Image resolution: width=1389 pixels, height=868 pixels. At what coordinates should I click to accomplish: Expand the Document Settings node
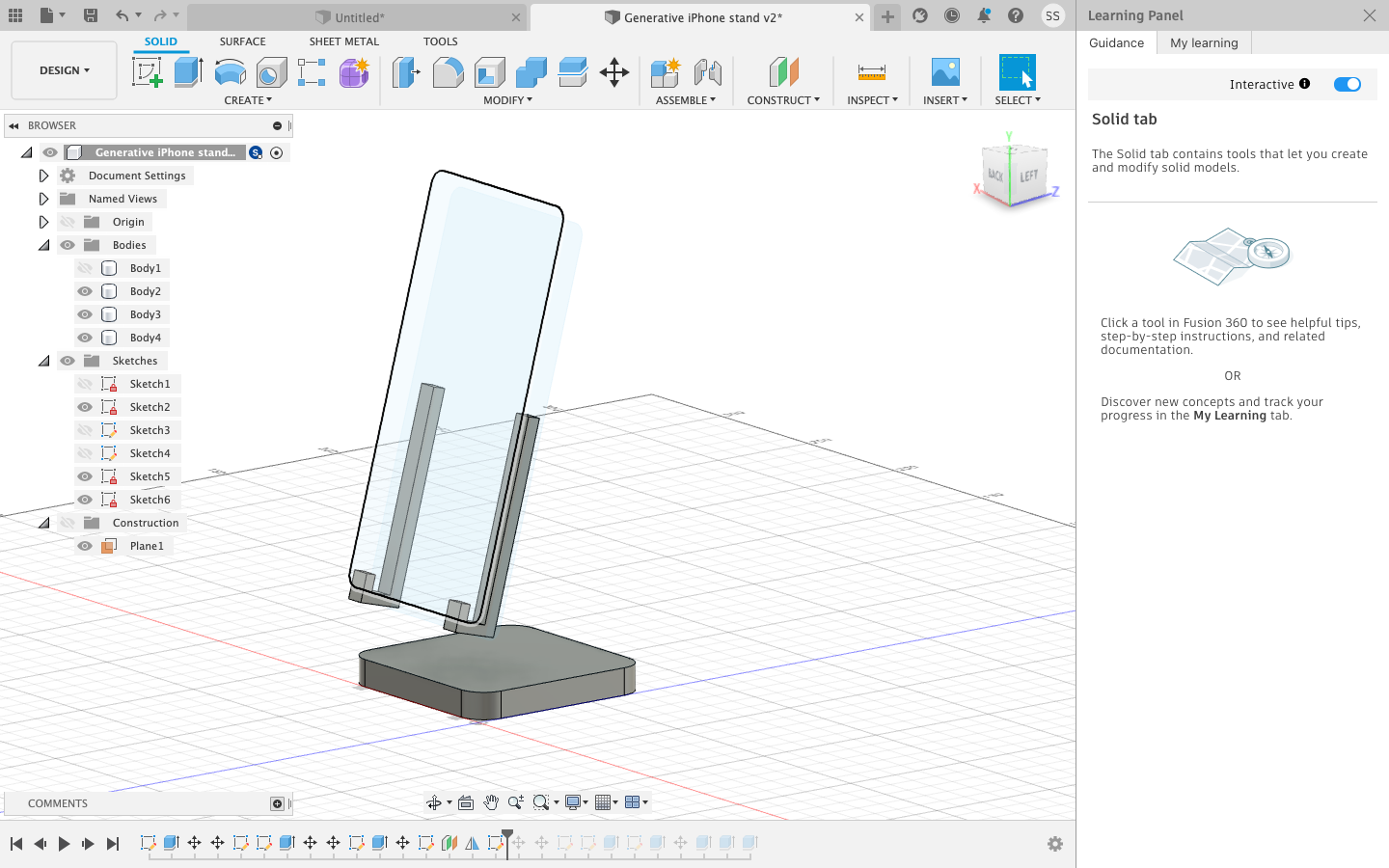[x=43, y=175]
